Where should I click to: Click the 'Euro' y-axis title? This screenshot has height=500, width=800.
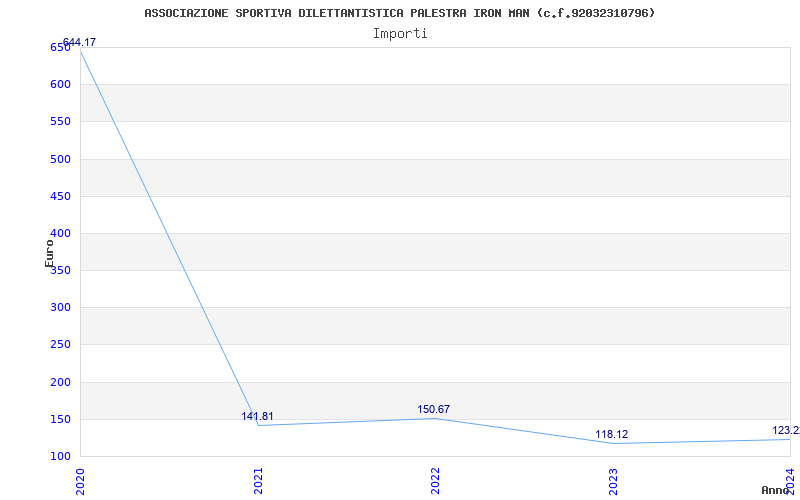click(x=49, y=254)
